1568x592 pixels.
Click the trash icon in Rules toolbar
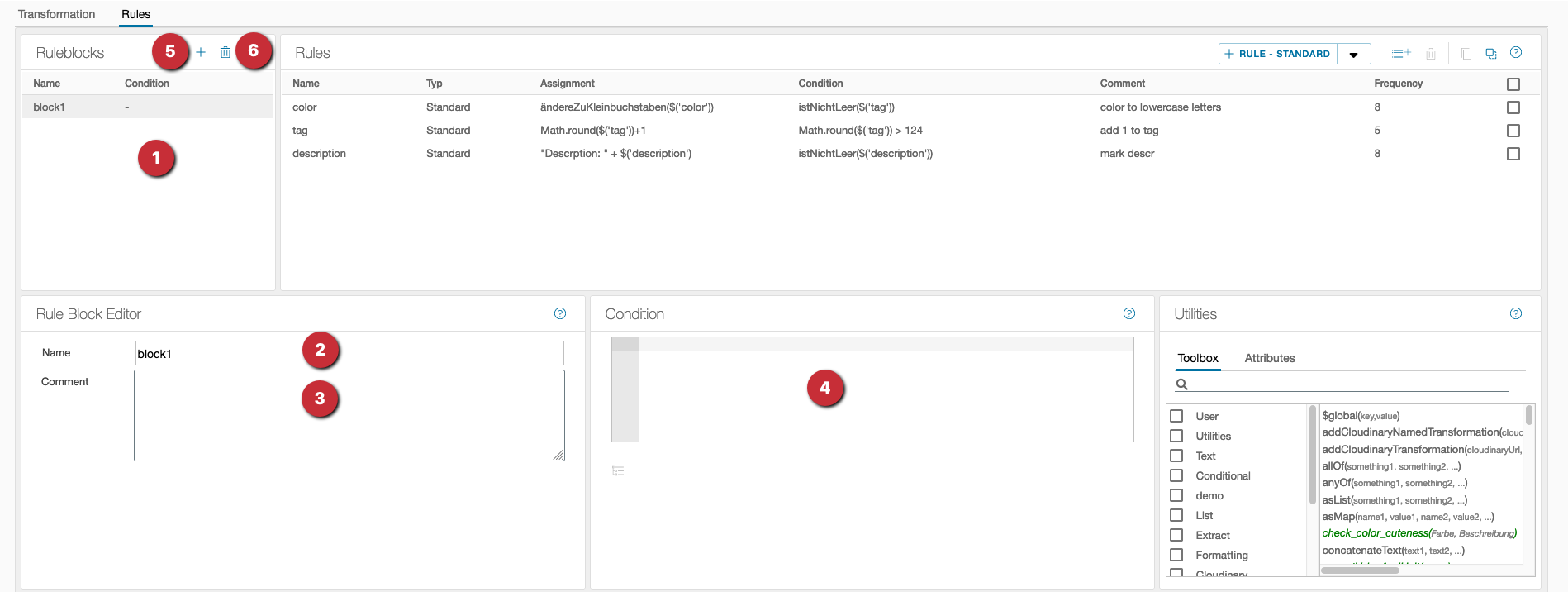1431,54
